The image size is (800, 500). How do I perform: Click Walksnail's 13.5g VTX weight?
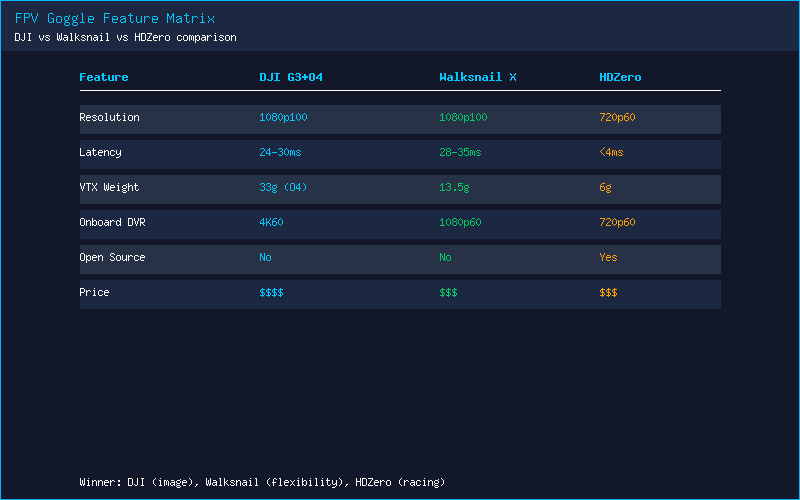coord(454,187)
